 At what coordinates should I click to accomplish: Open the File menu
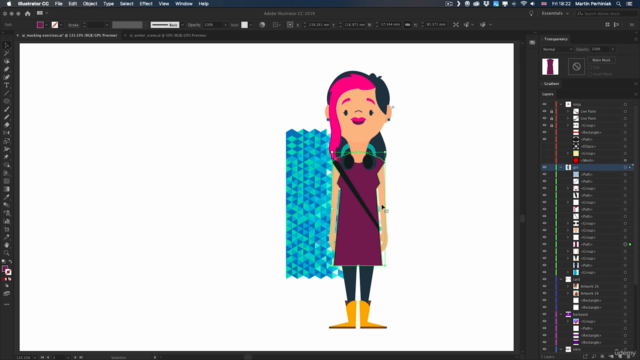tap(58, 4)
